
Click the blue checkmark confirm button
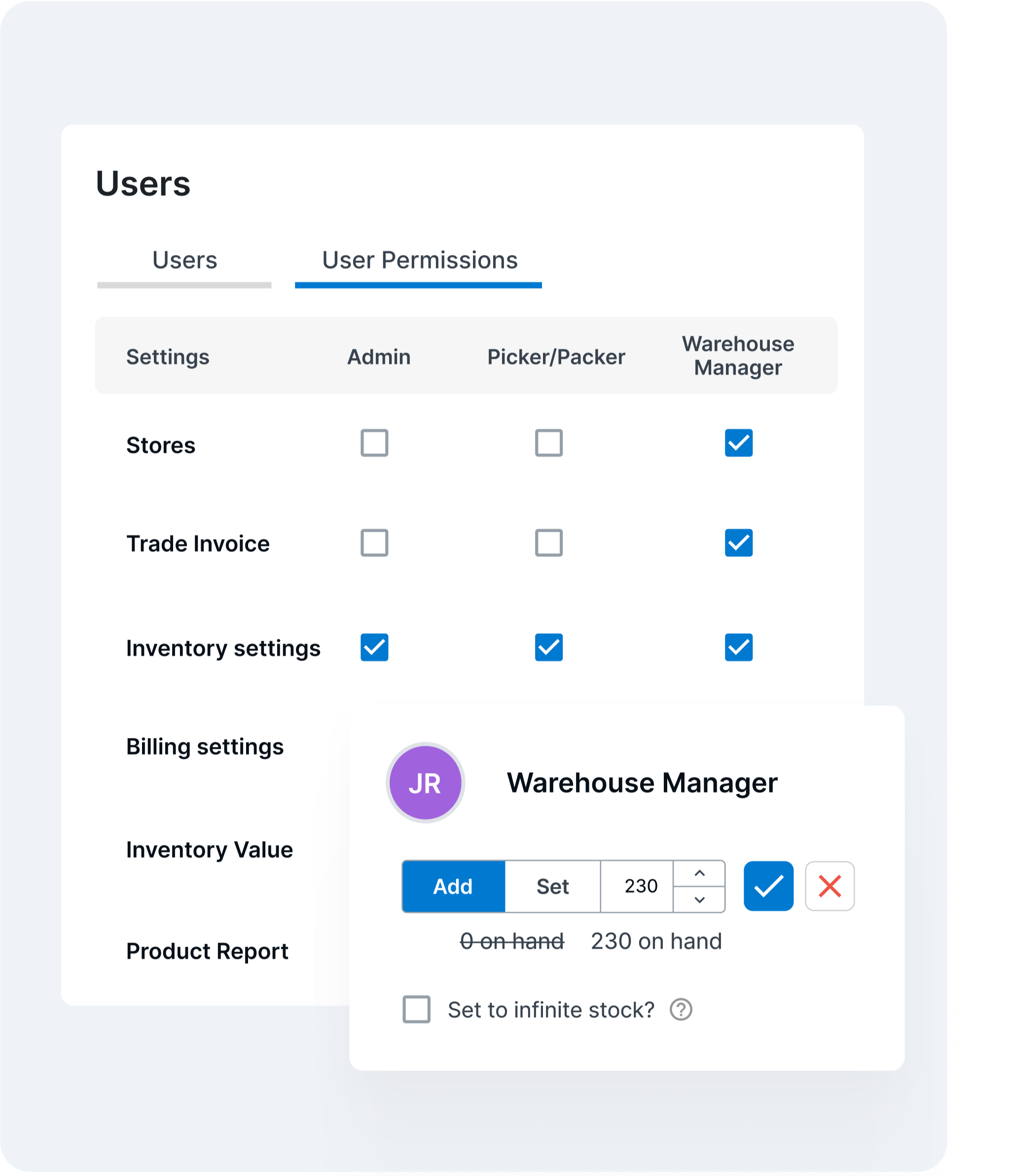pyautogui.click(x=768, y=886)
